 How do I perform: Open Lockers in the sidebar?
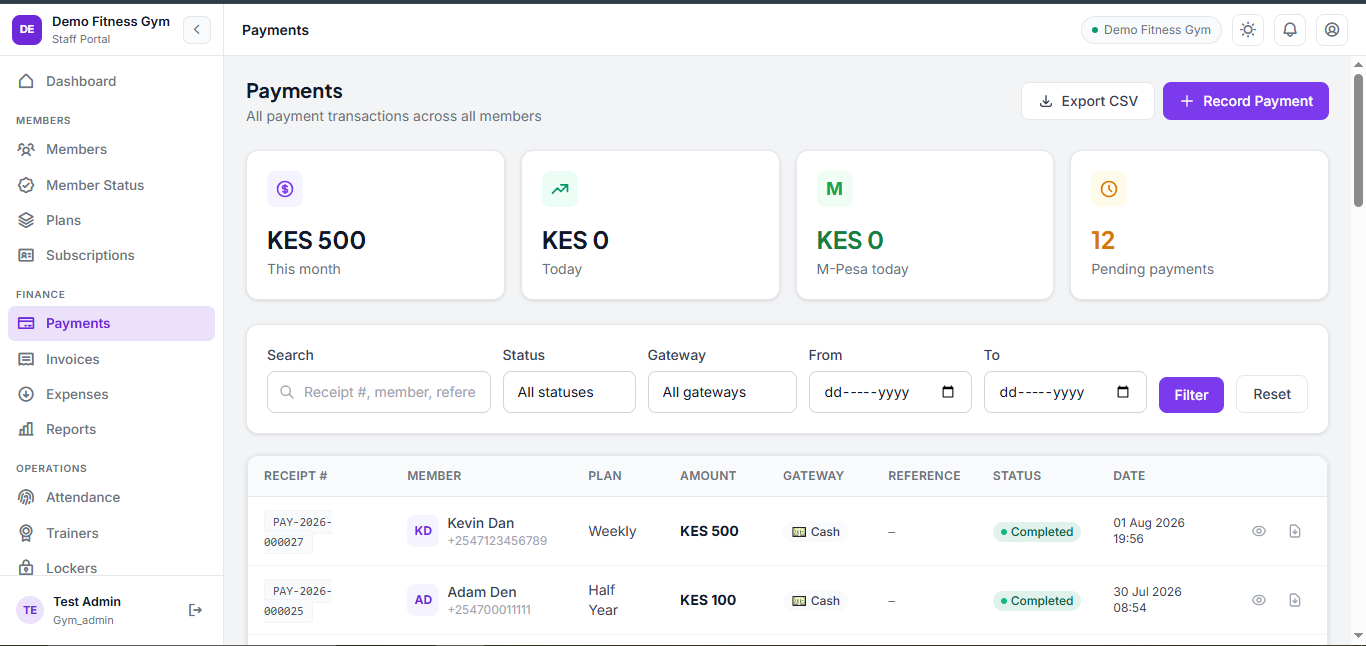pyautogui.click(x=111, y=568)
